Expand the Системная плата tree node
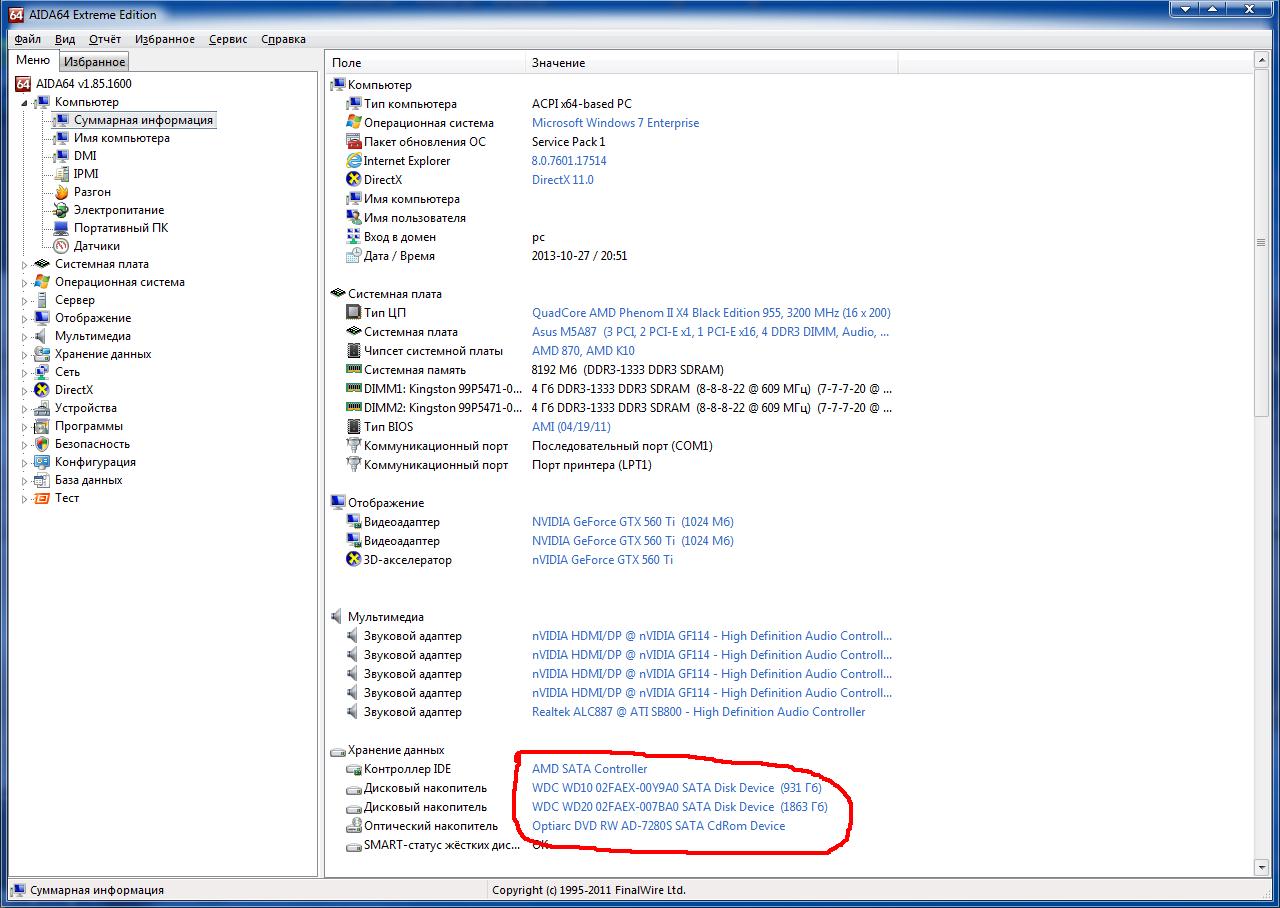1280x908 pixels. pyautogui.click(x=25, y=265)
